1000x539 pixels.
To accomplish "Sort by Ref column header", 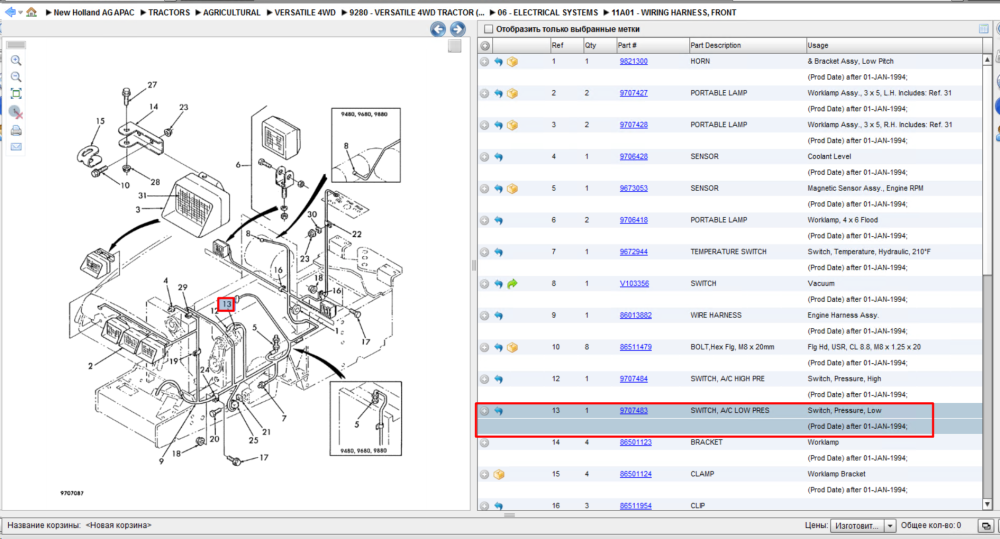I will (x=566, y=45).
